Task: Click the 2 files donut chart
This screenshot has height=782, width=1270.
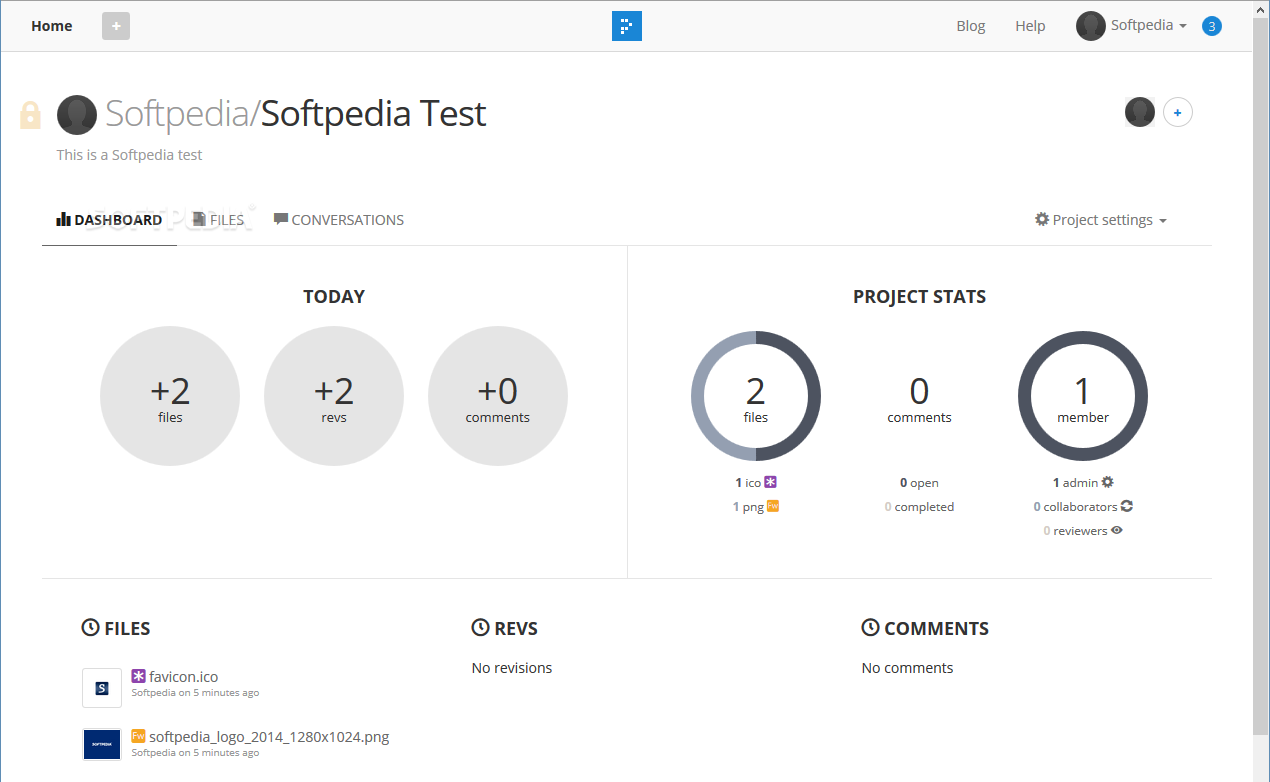Action: (x=756, y=396)
